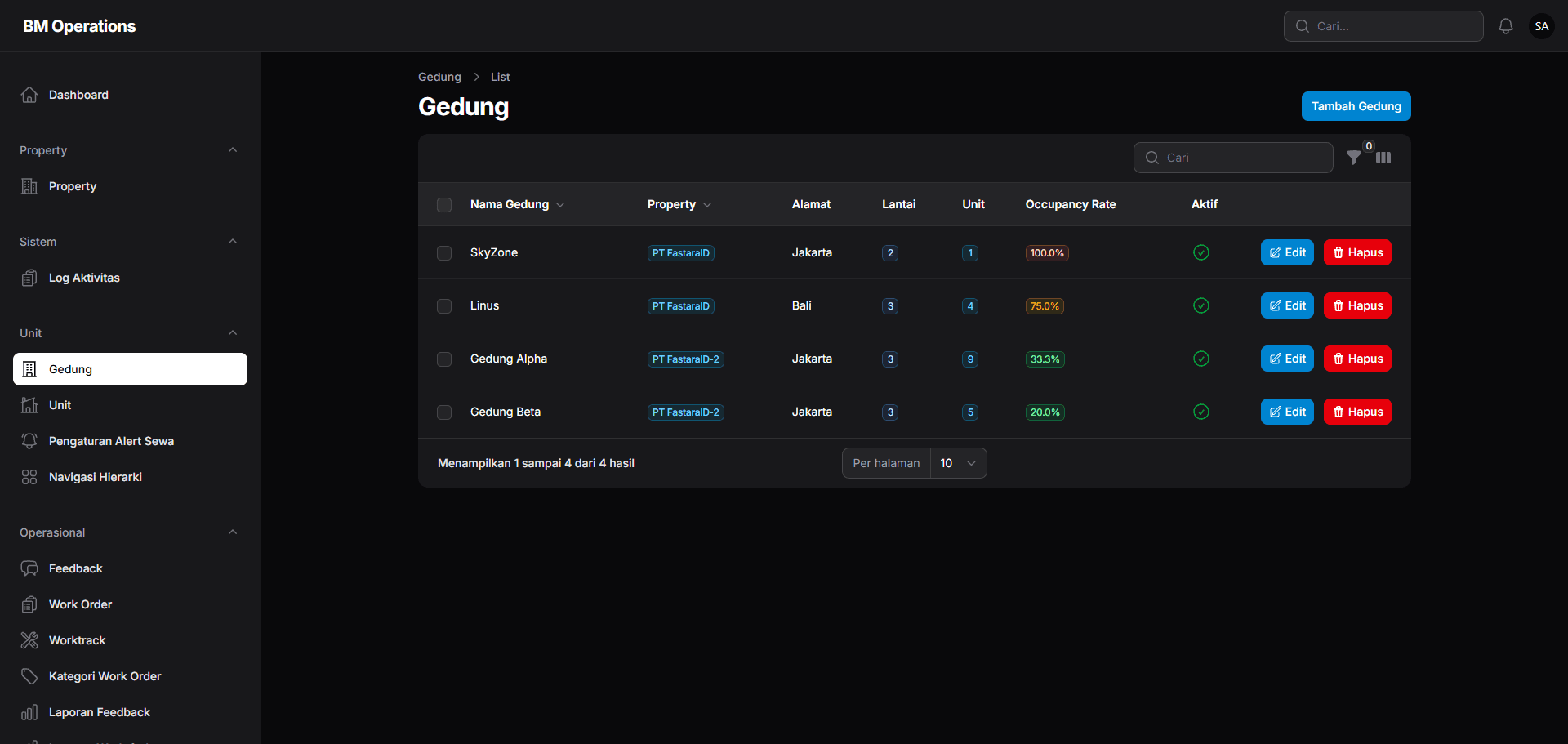Click the Worktrack tools icon

click(x=29, y=640)
